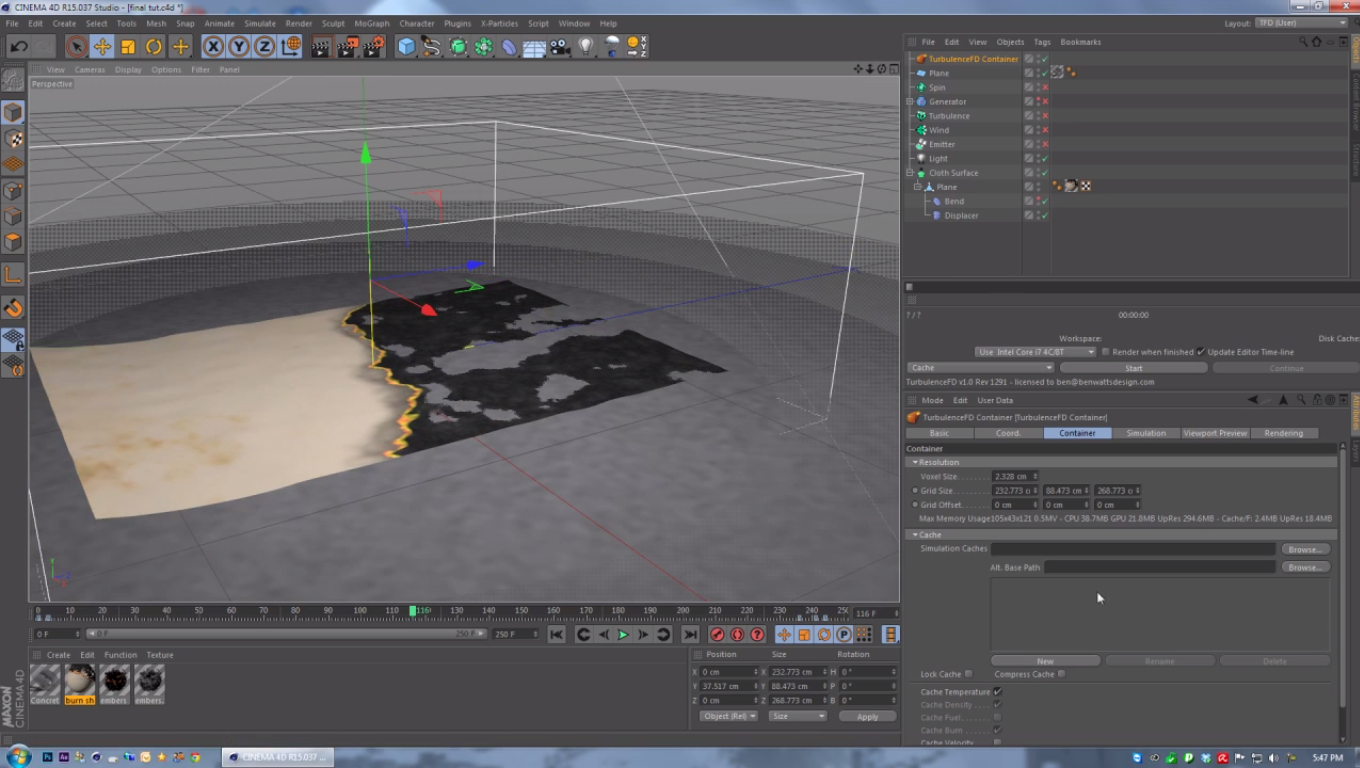Select the Live Selection tool
Viewport: 1360px width, 768px height.
click(76, 46)
